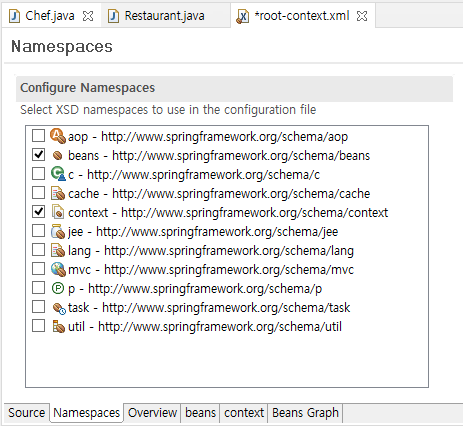Enable the aop namespace checkbox
463x426 pixels.
[38, 136]
